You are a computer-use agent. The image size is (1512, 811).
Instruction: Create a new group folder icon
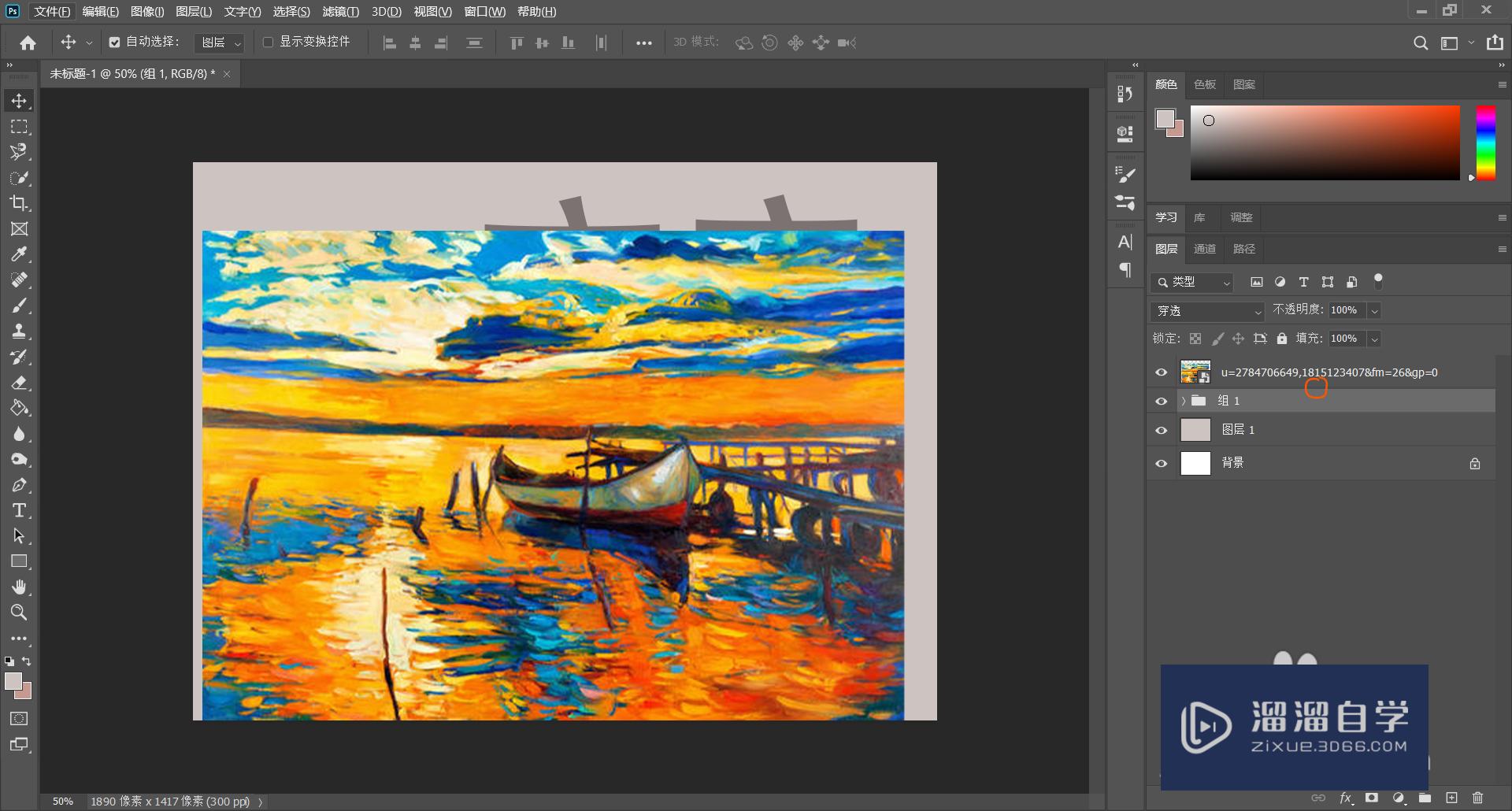click(1425, 798)
